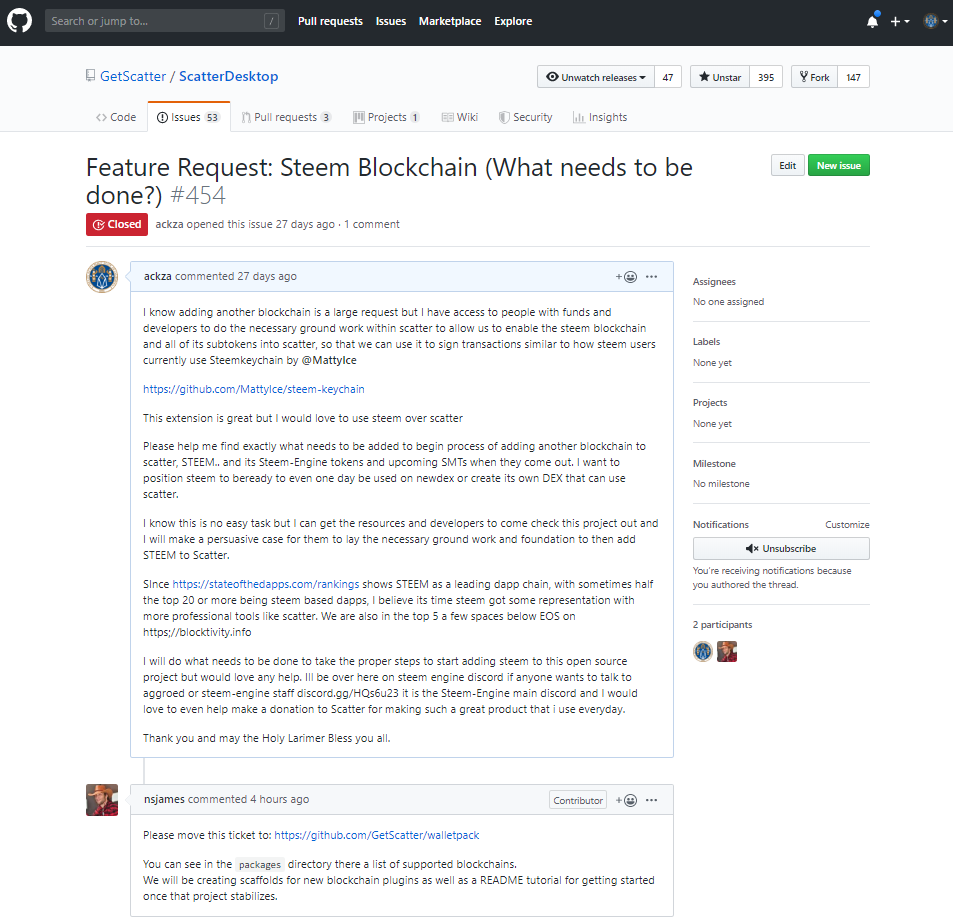Open the 27 days ago timestamp on ackza's comment
The image size is (953, 917).
coord(267,276)
